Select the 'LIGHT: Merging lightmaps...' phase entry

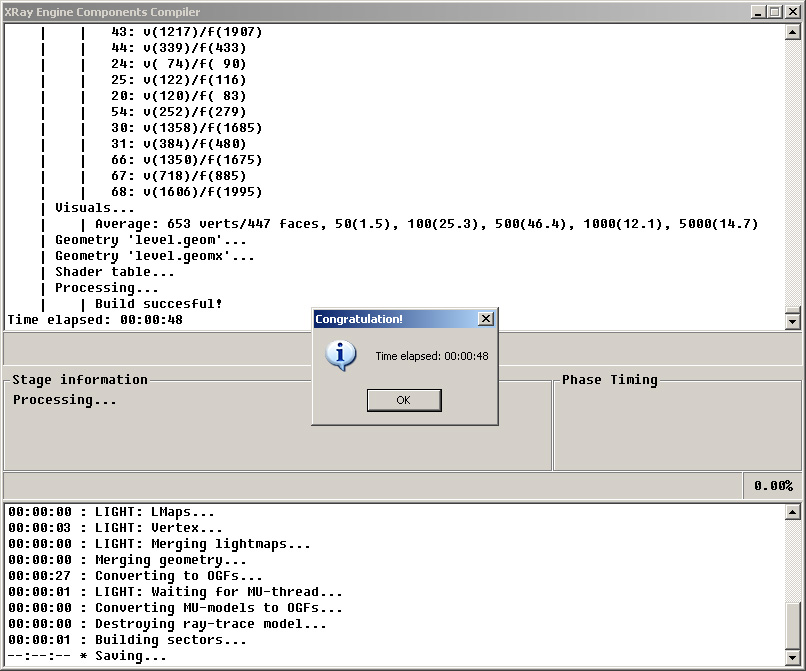tap(159, 544)
